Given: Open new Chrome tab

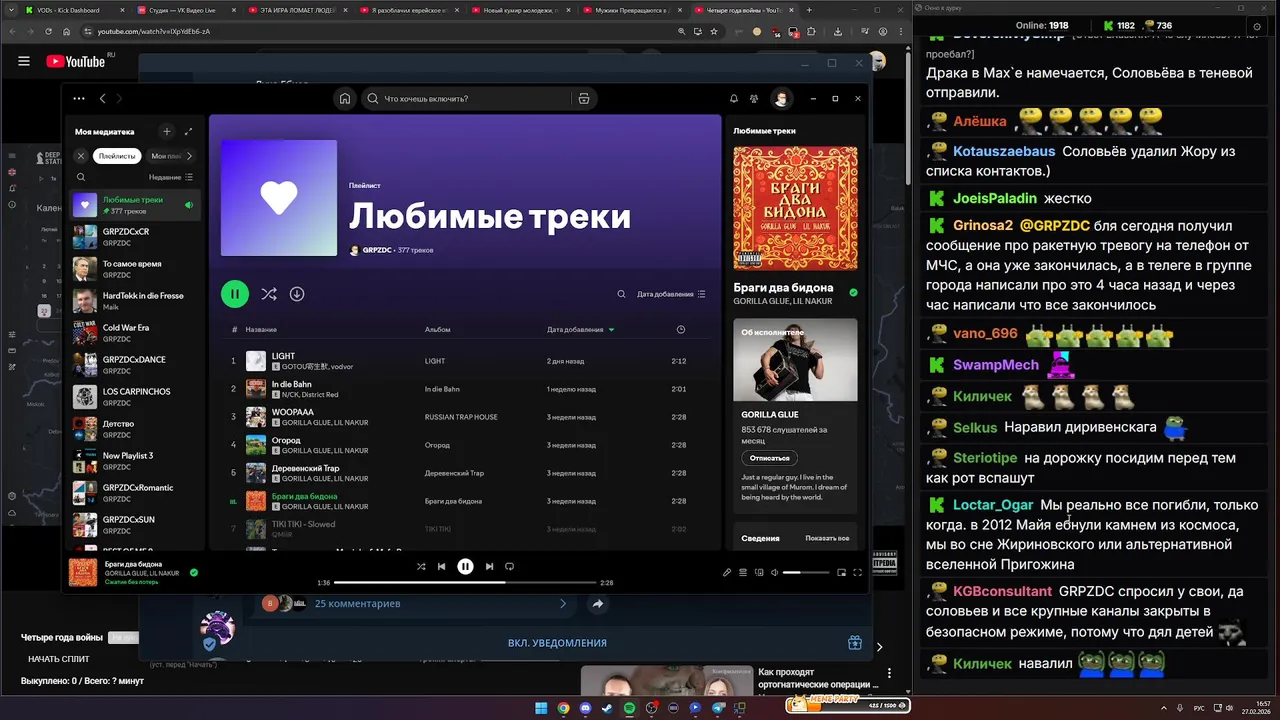Looking at the screenshot, I should tap(809, 10).
